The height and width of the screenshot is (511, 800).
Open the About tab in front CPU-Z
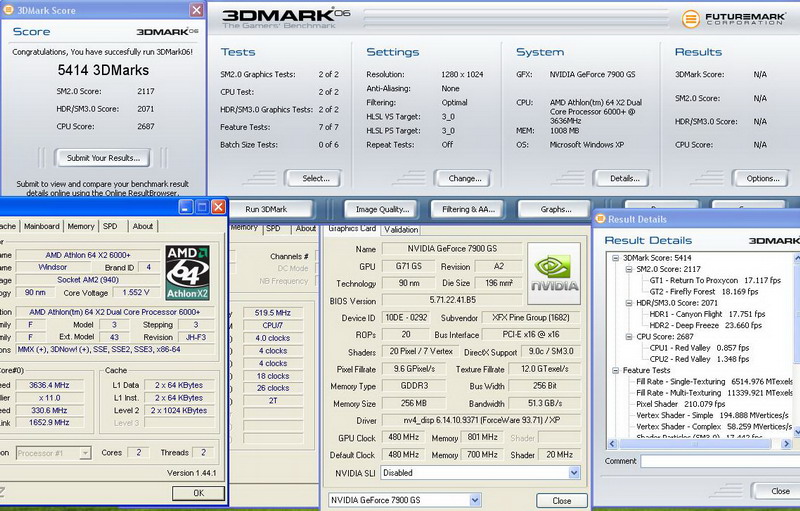(142, 226)
